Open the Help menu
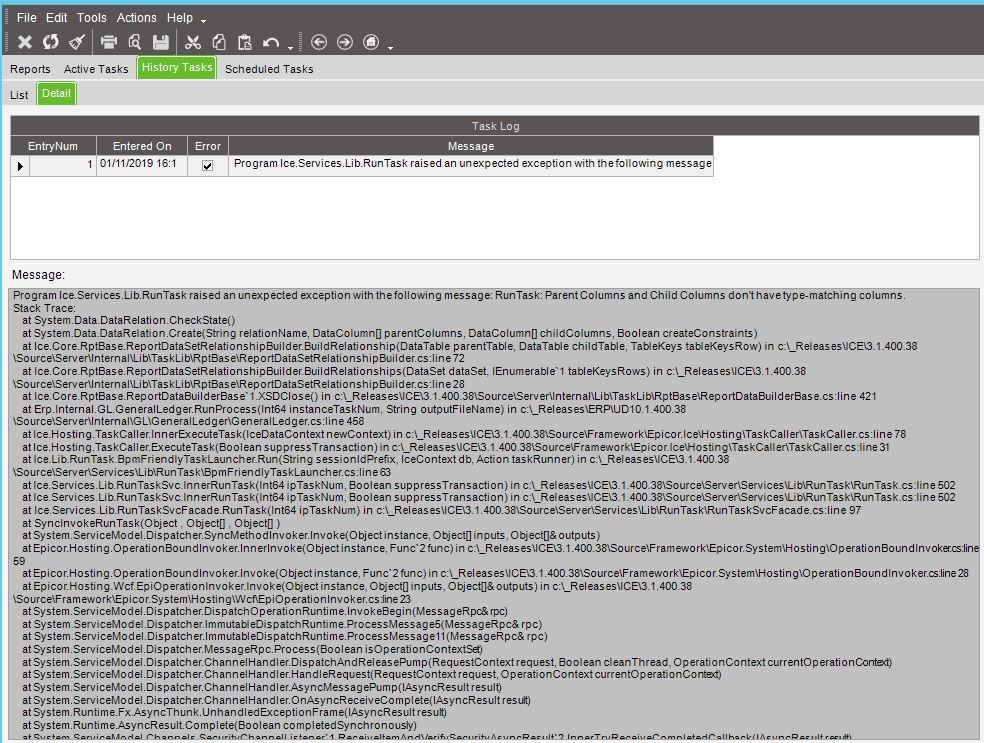 (179, 18)
